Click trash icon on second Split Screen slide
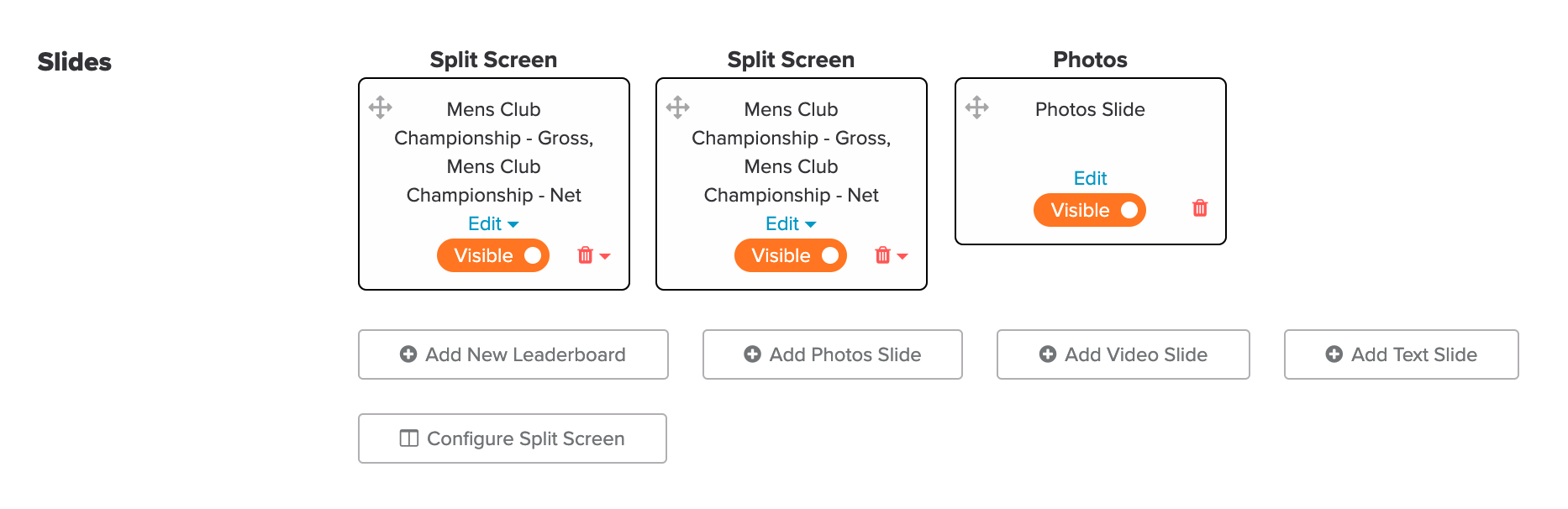The image size is (1568, 509). pos(883,255)
